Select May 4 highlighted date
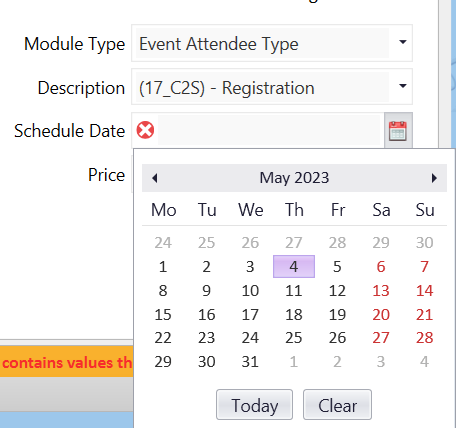 click(294, 266)
